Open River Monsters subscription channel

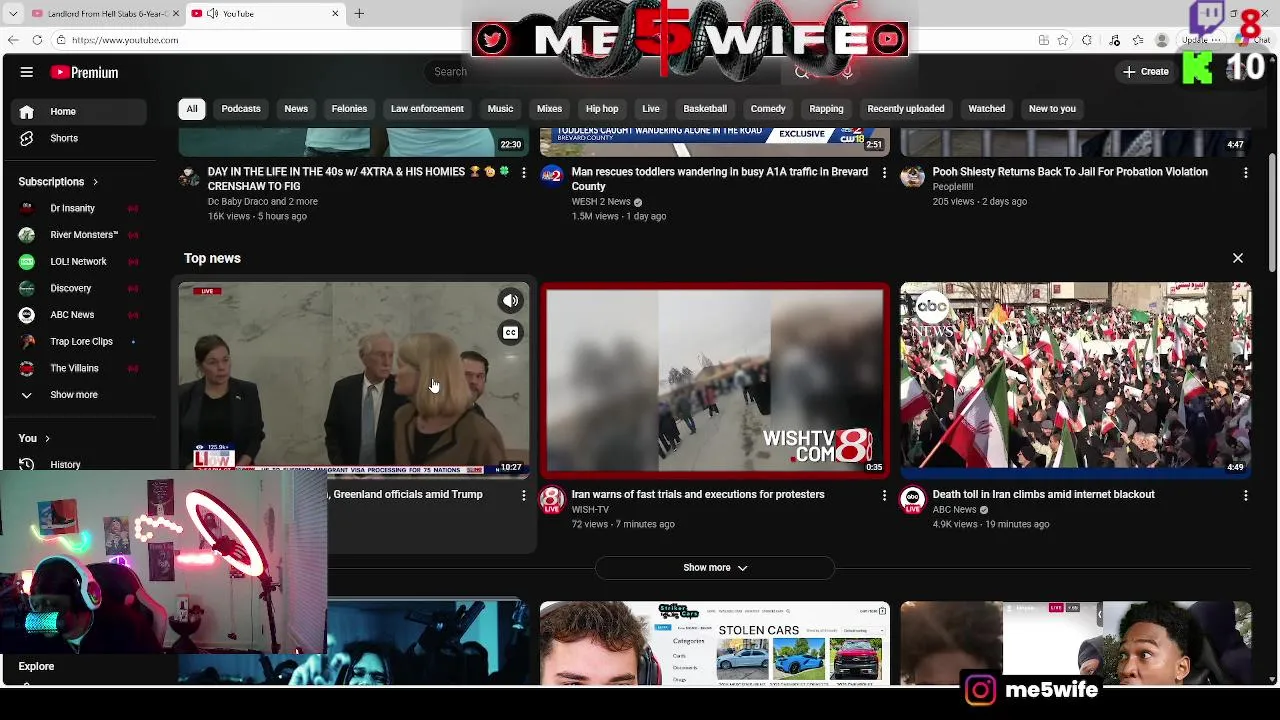pyautogui.click(x=79, y=234)
